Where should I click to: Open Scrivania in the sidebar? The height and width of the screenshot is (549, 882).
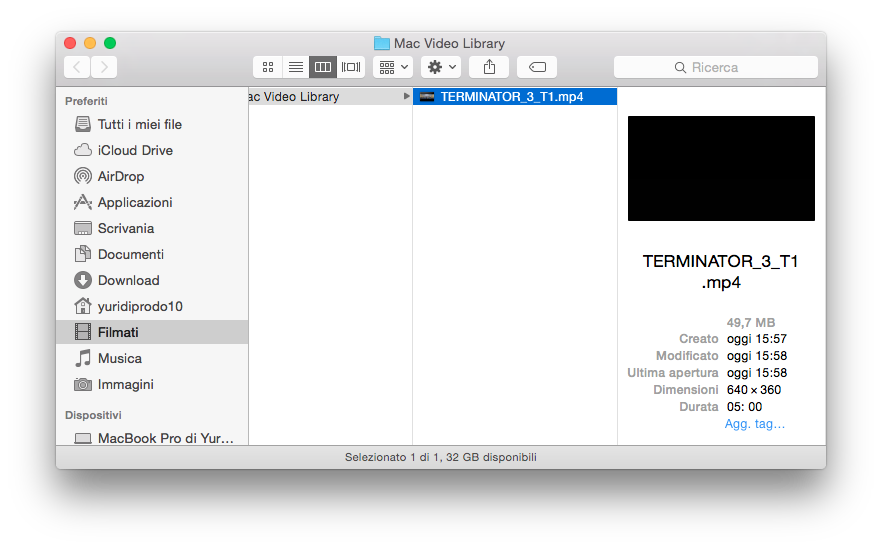tap(152, 228)
